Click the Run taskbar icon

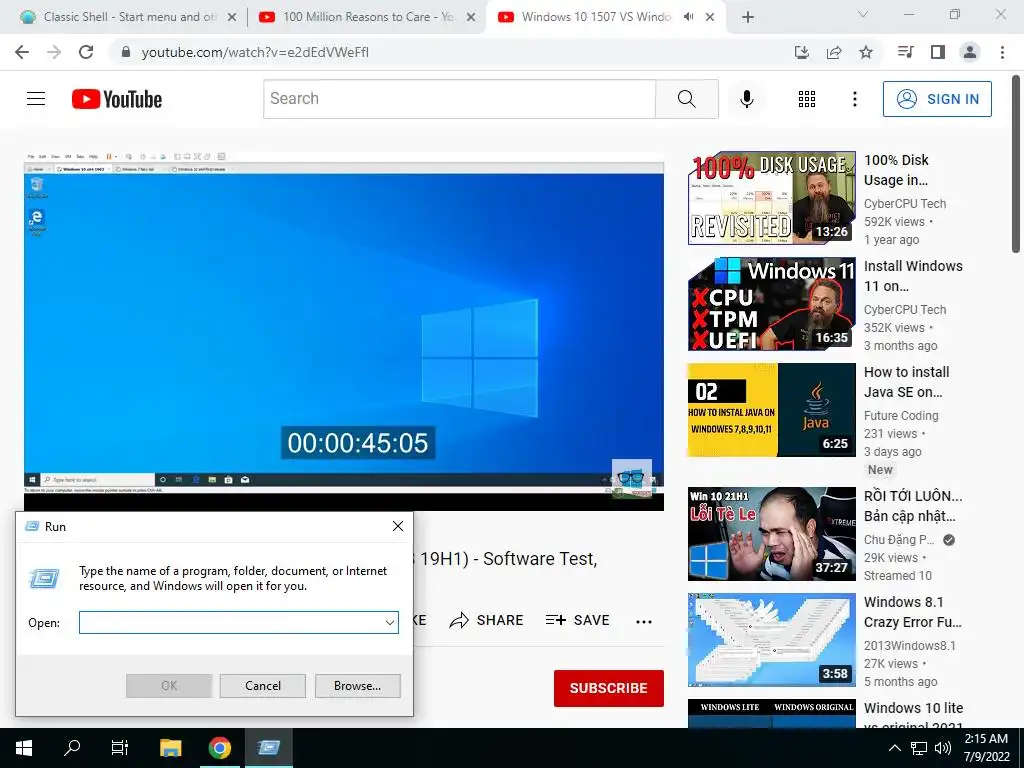(x=269, y=748)
